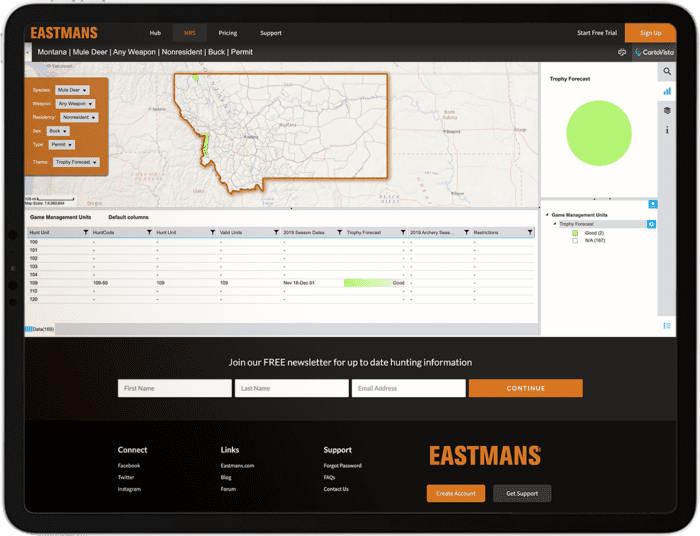This screenshot has width=700, height=536.
Task: Select the Game Management Units table tab
Action: coord(60,217)
